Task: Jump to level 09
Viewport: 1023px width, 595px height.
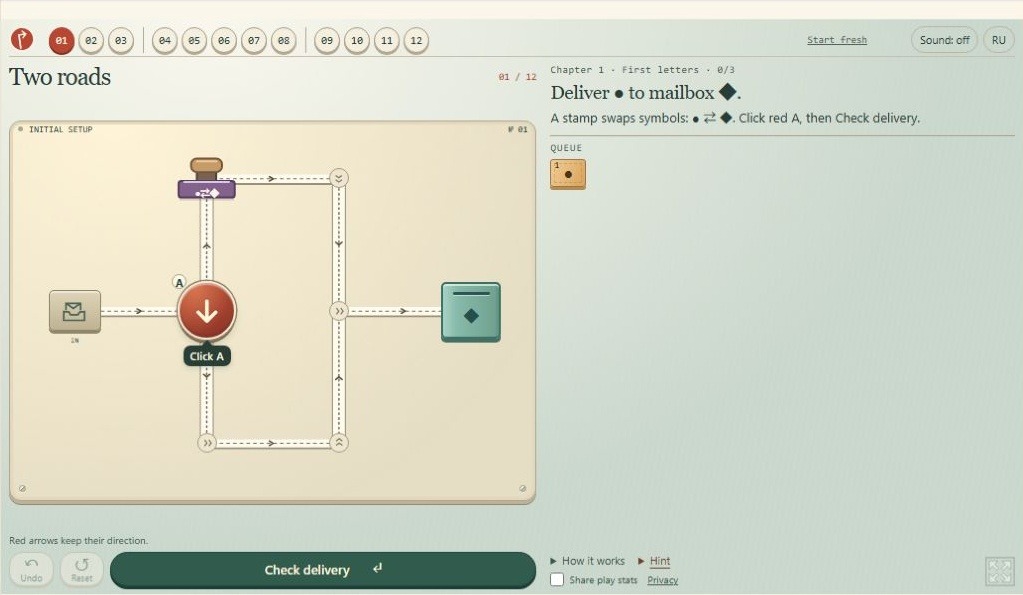Action: [x=327, y=40]
